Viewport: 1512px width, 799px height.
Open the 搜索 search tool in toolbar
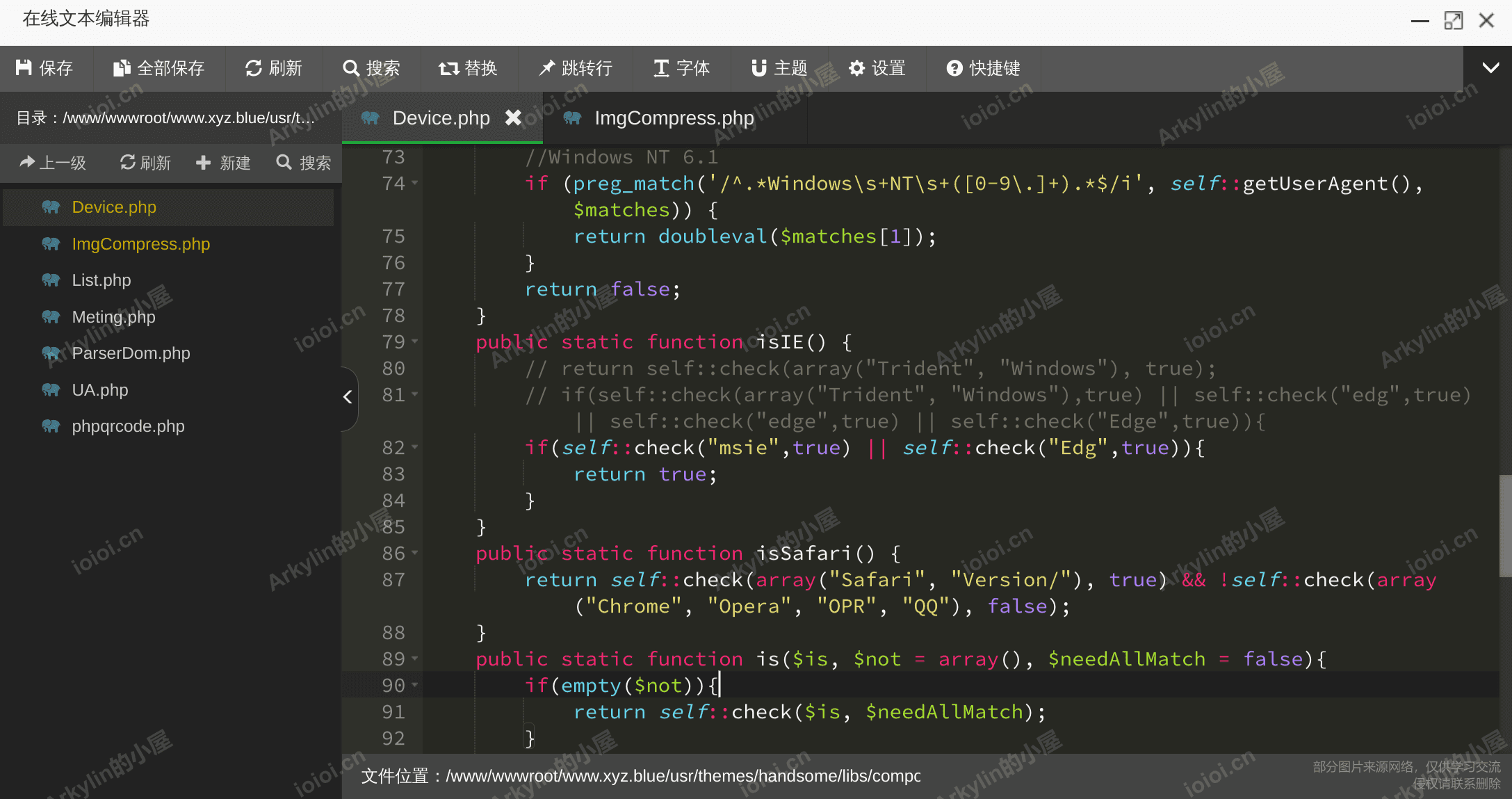click(371, 68)
